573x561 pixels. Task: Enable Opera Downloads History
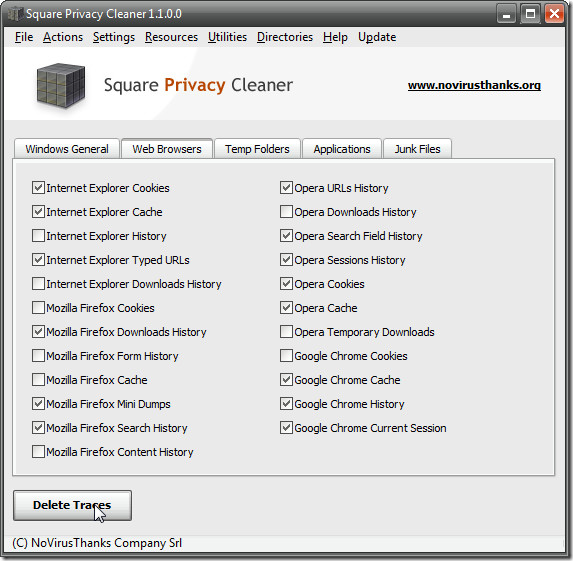(x=286, y=212)
